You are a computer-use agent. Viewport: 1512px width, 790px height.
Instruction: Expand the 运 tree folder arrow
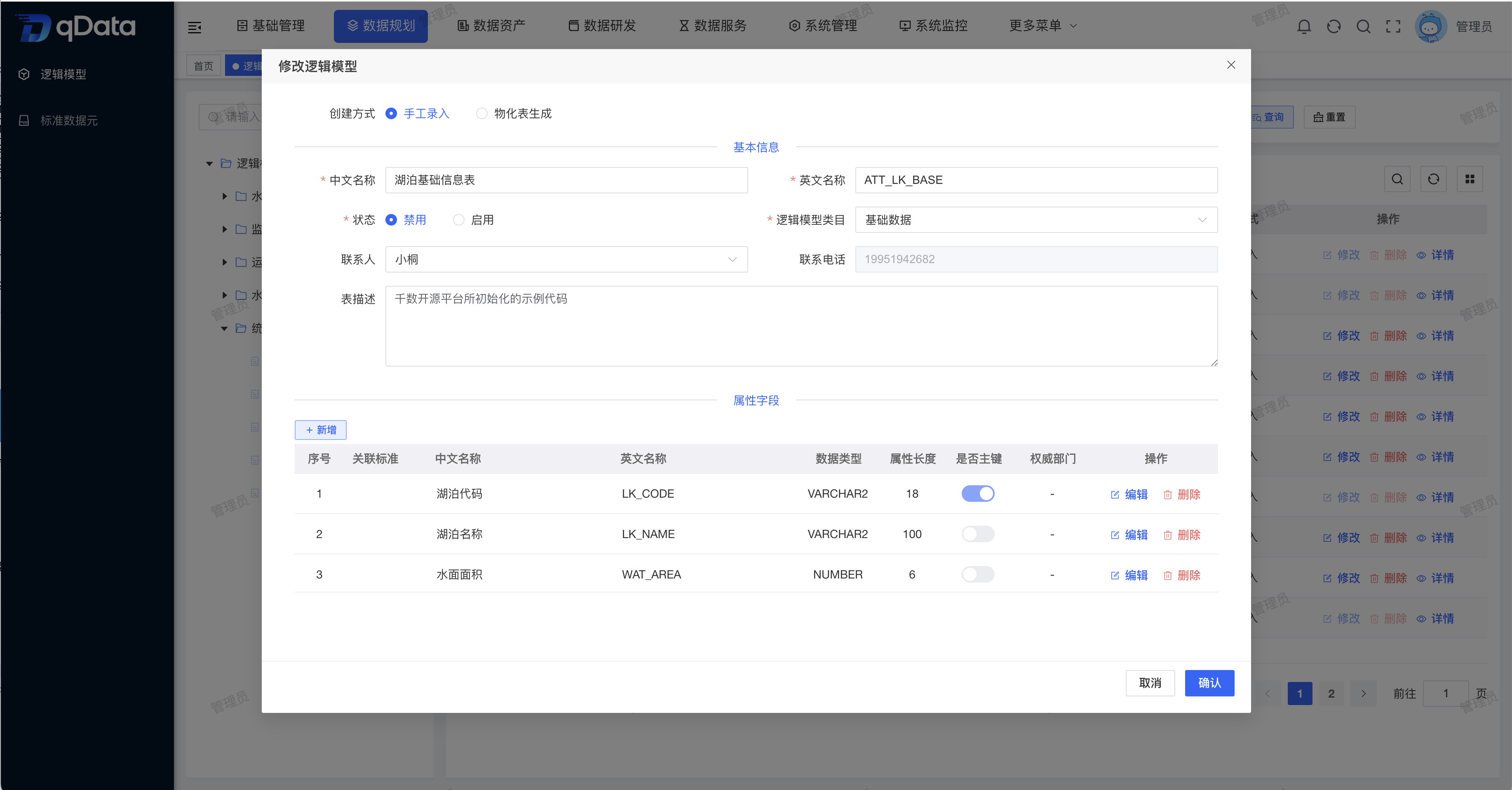pyautogui.click(x=224, y=262)
